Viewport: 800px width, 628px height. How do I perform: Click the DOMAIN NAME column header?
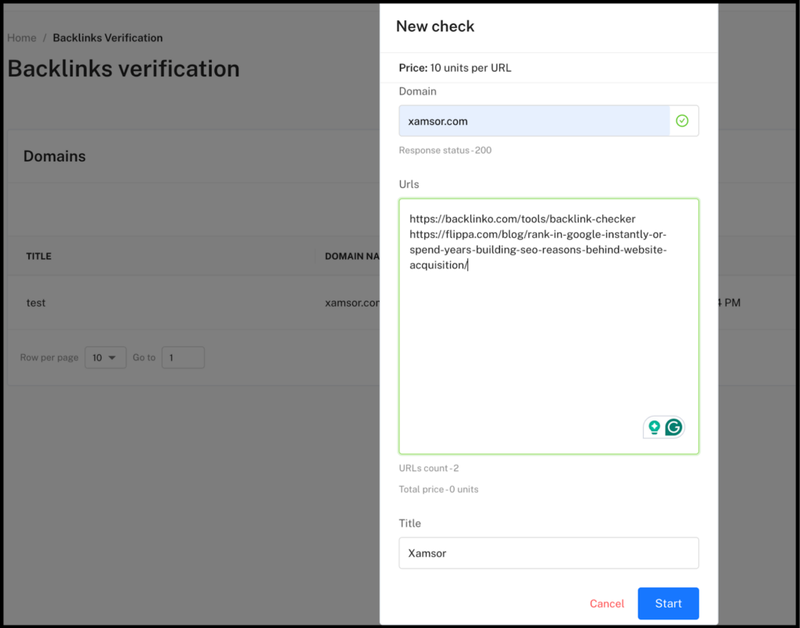pyautogui.click(x=351, y=256)
